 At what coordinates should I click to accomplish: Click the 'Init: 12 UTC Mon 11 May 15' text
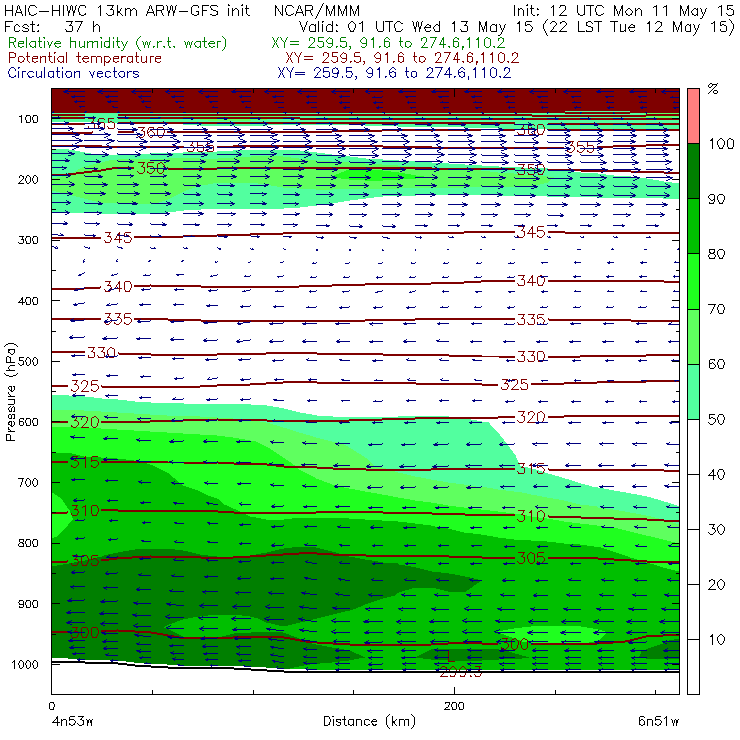coord(623,11)
